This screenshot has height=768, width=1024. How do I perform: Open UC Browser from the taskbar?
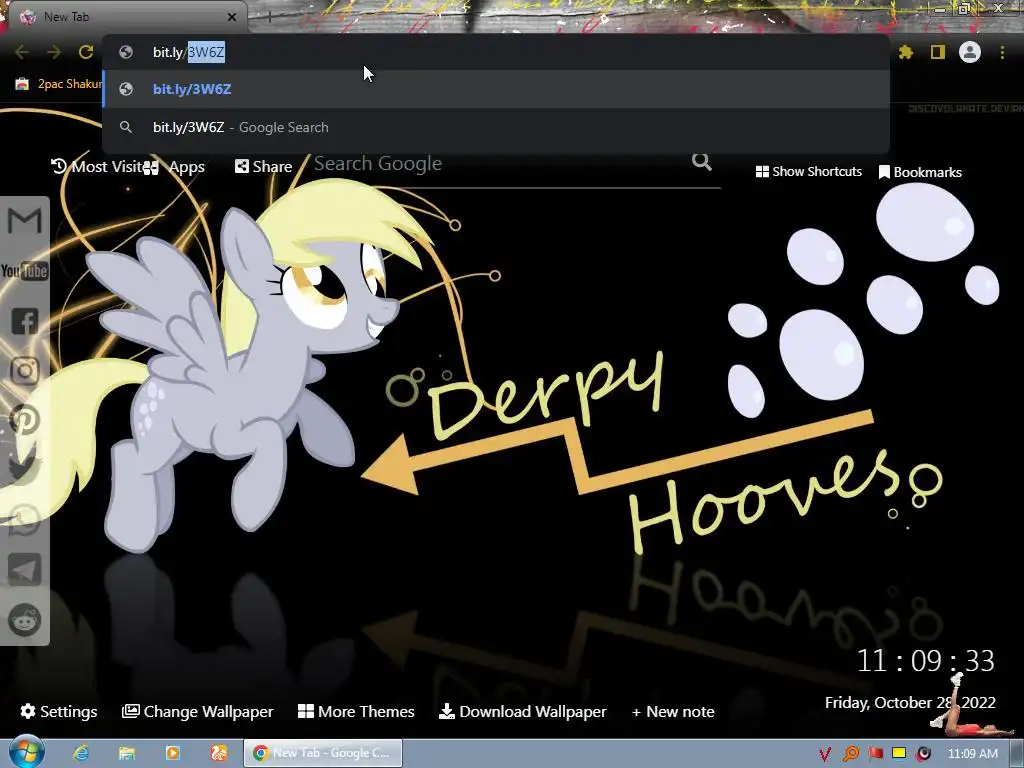pyautogui.click(x=219, y=753)
